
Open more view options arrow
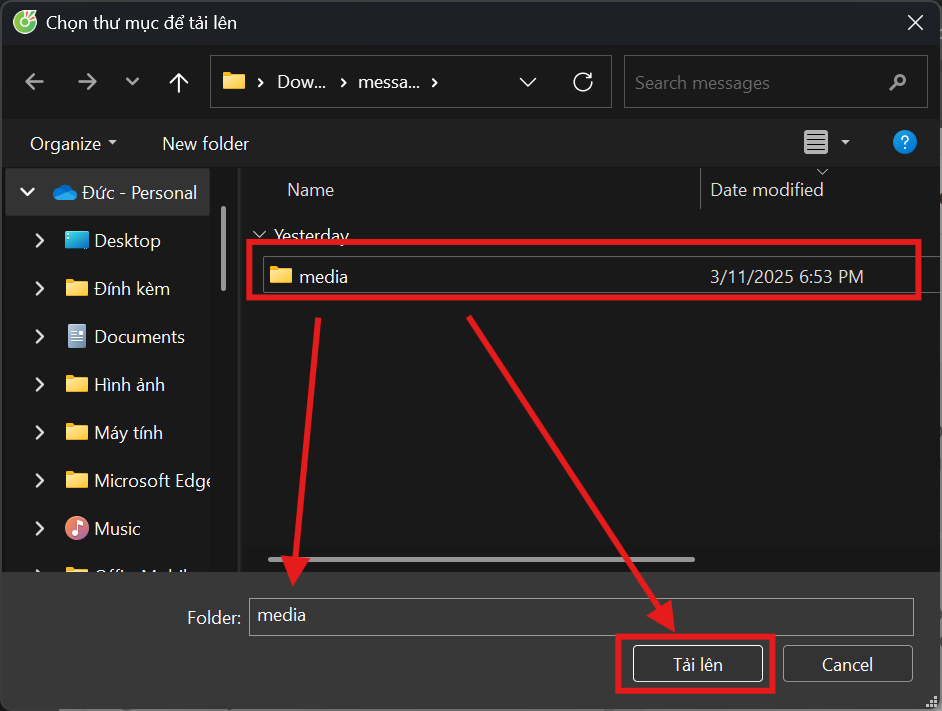pyautogui.click(x=845, y=142)
